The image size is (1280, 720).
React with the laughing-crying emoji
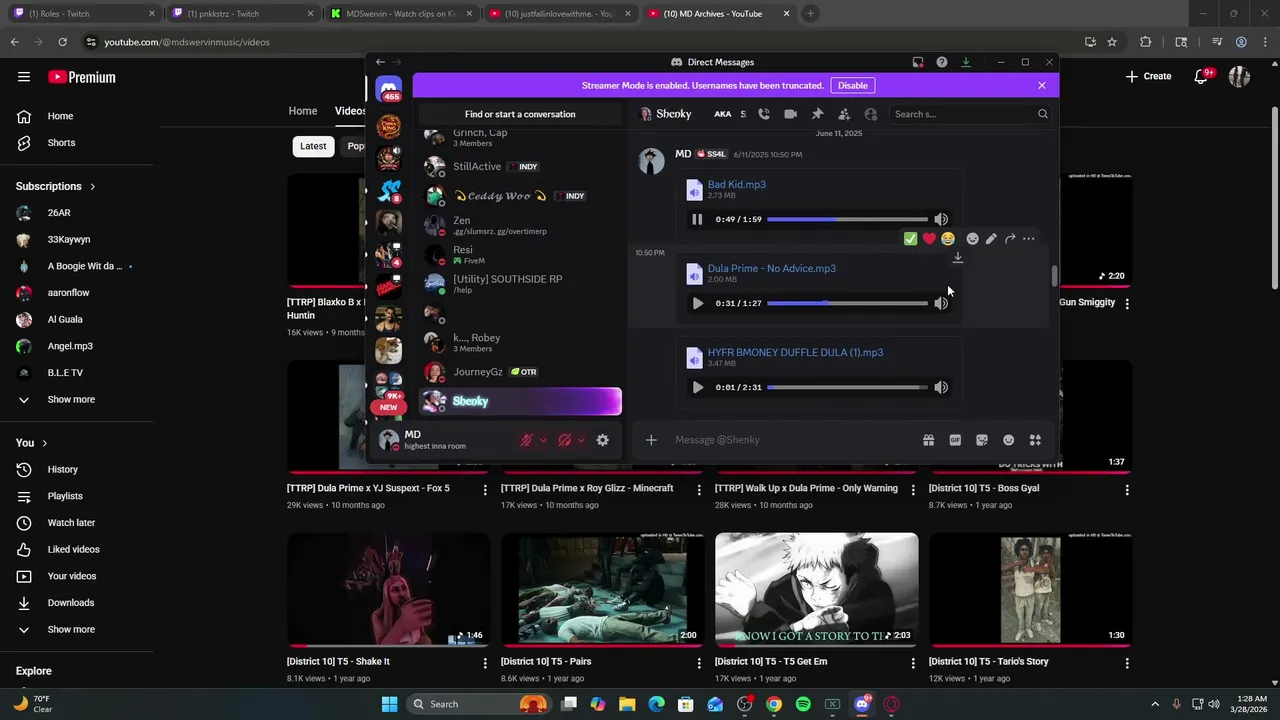948,239
